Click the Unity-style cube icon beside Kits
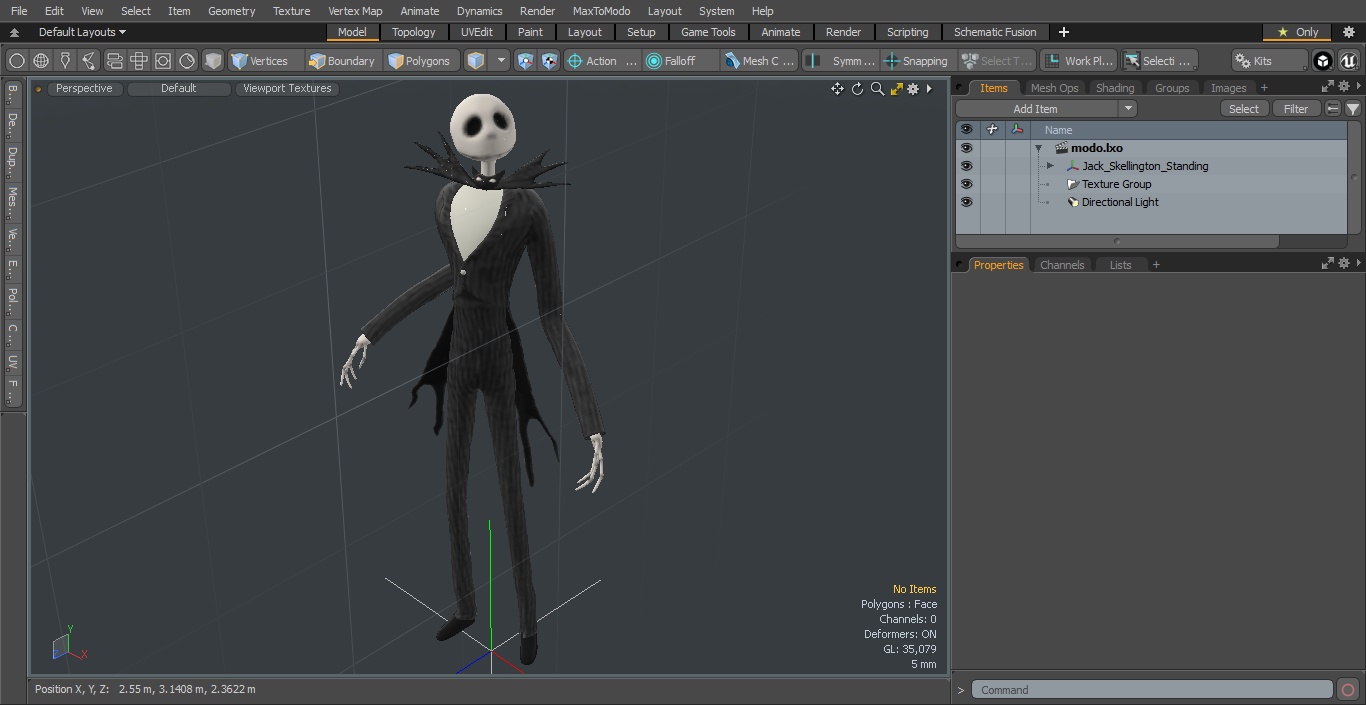1366x705 pixels. tap(1323, 61)
